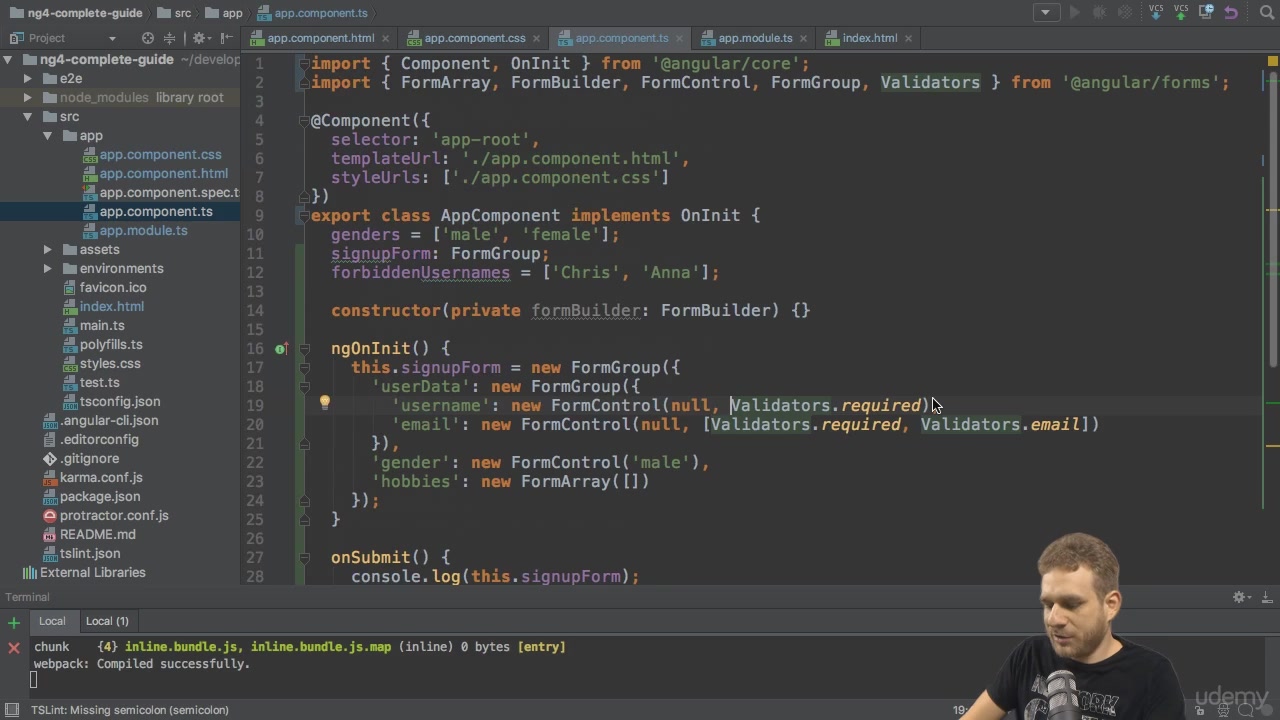Expand External Libraries node
Image resolution: width=1280 pixels, height=720 pixels.
(83, 572)
